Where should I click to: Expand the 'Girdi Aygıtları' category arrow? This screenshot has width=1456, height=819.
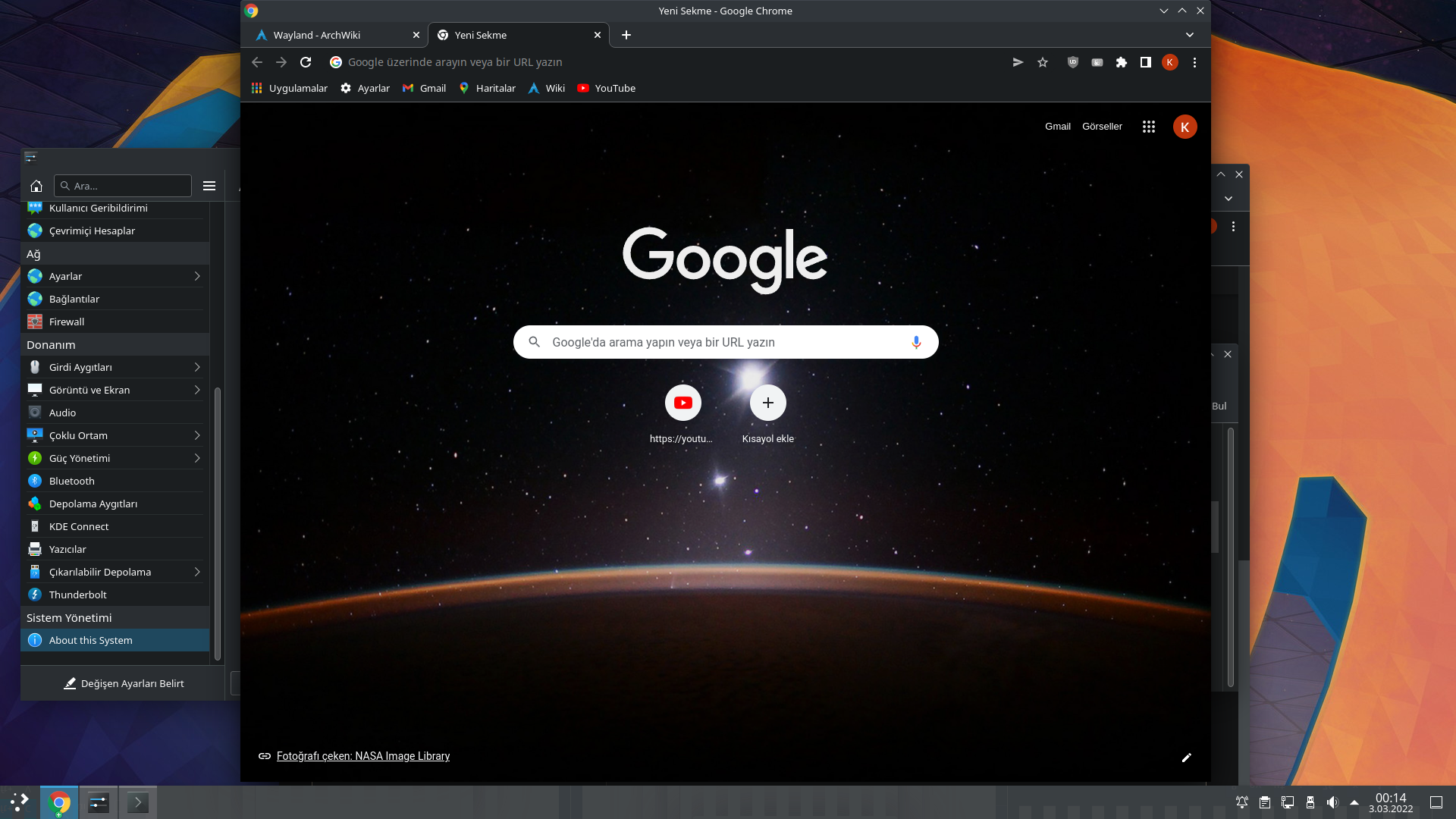coord(197,367)
